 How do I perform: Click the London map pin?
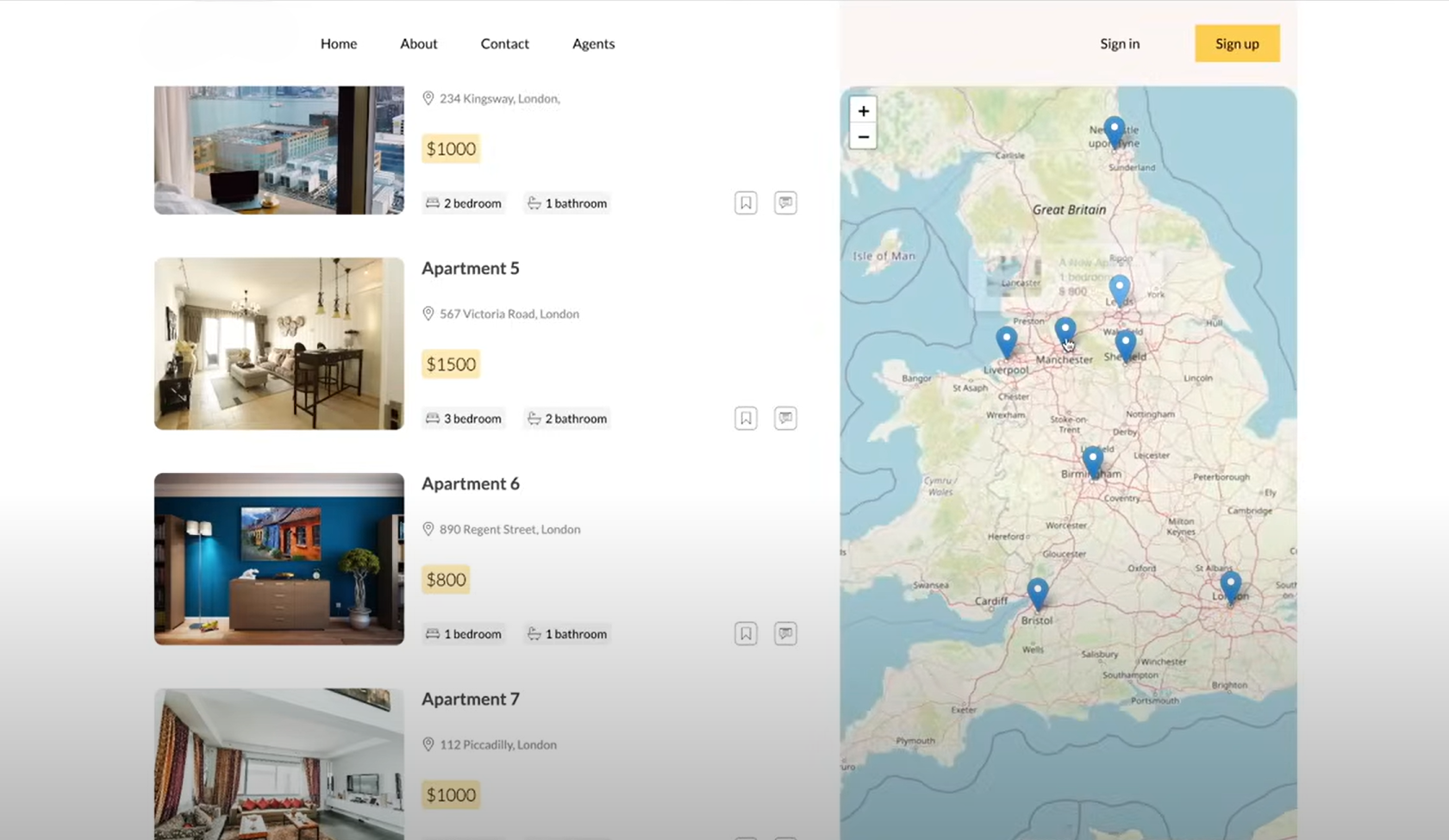click(x=1230, y=586)
